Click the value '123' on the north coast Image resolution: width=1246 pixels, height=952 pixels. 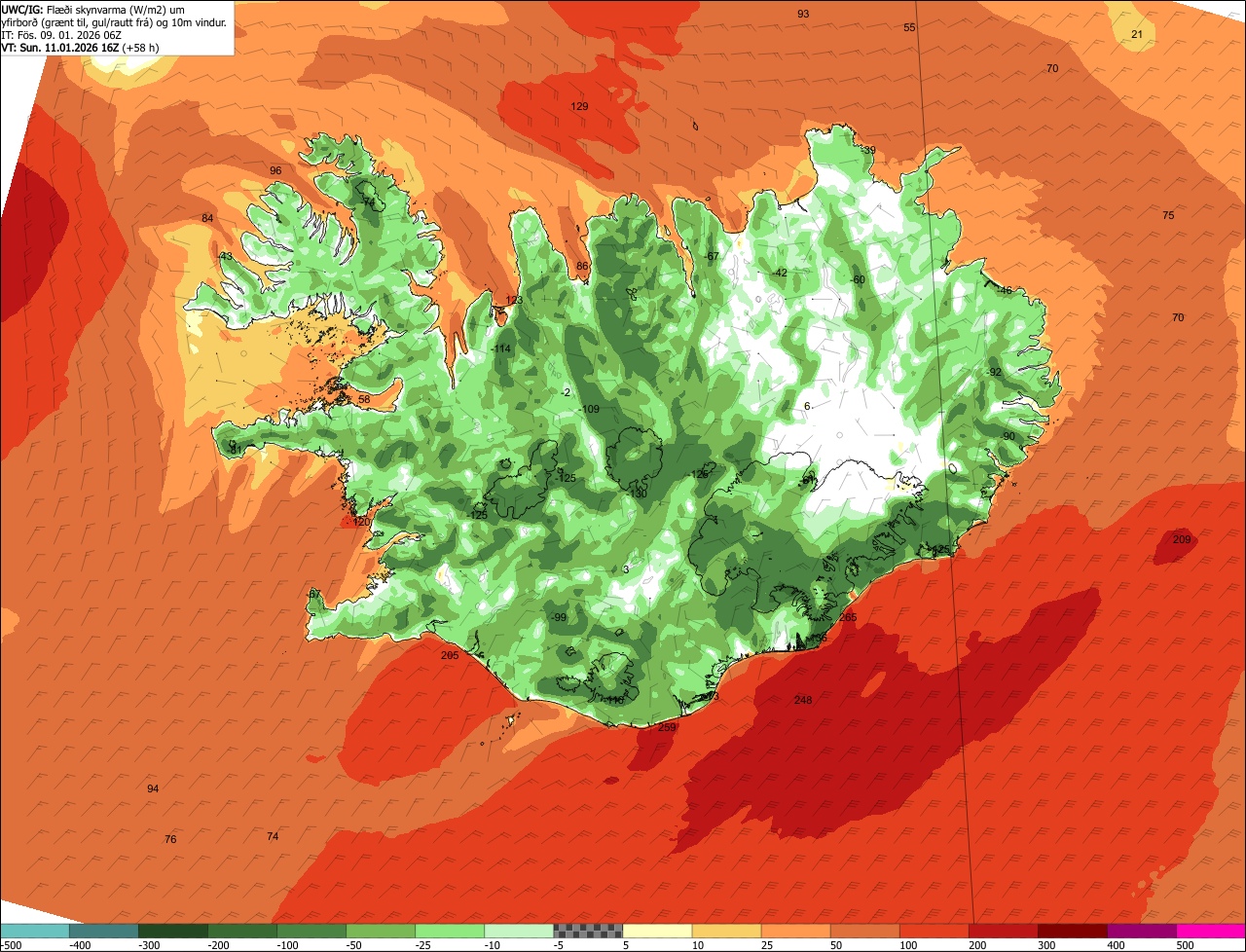pyautogui.click(x=515, y=300)
